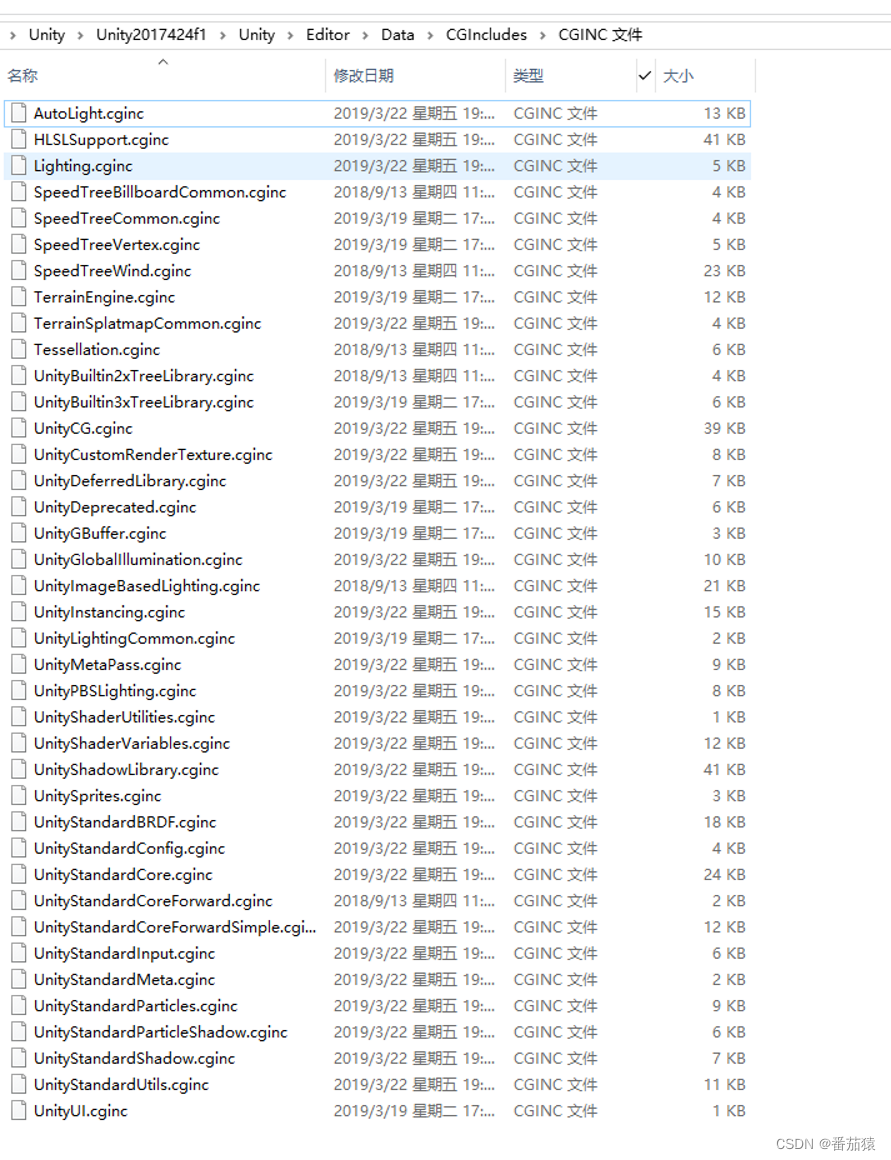
Task: Click the document icon for UnityStandardBRDF.cginc
Action: [x=18, y=822]
